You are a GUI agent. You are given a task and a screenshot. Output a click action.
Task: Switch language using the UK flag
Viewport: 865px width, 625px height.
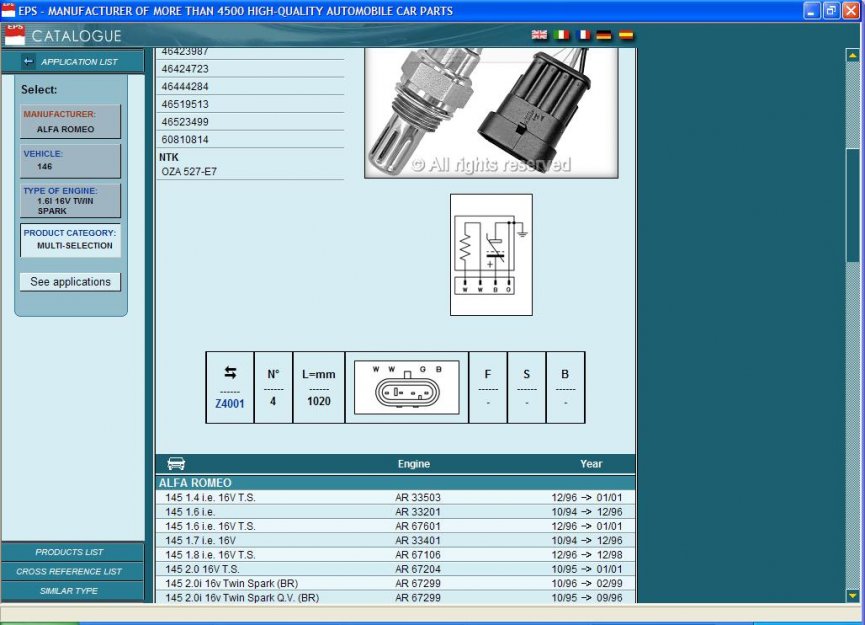539,35
